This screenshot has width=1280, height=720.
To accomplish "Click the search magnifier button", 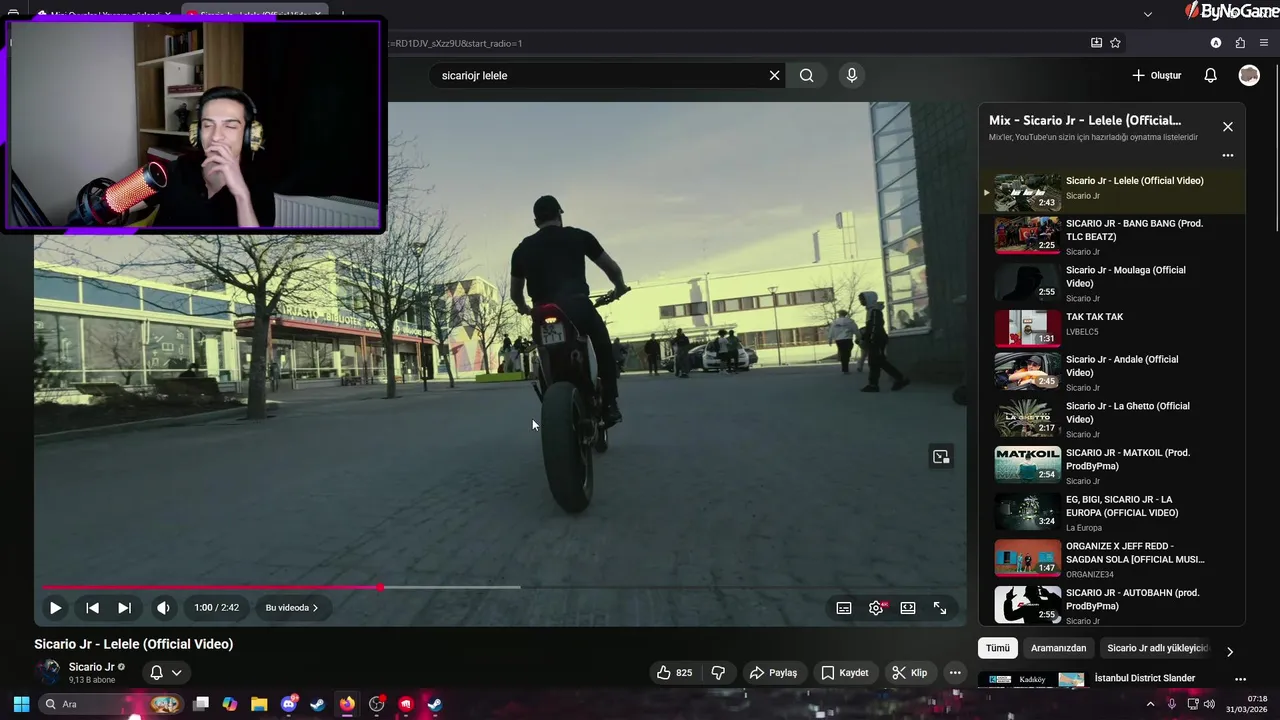I will [x=806, y=75].
